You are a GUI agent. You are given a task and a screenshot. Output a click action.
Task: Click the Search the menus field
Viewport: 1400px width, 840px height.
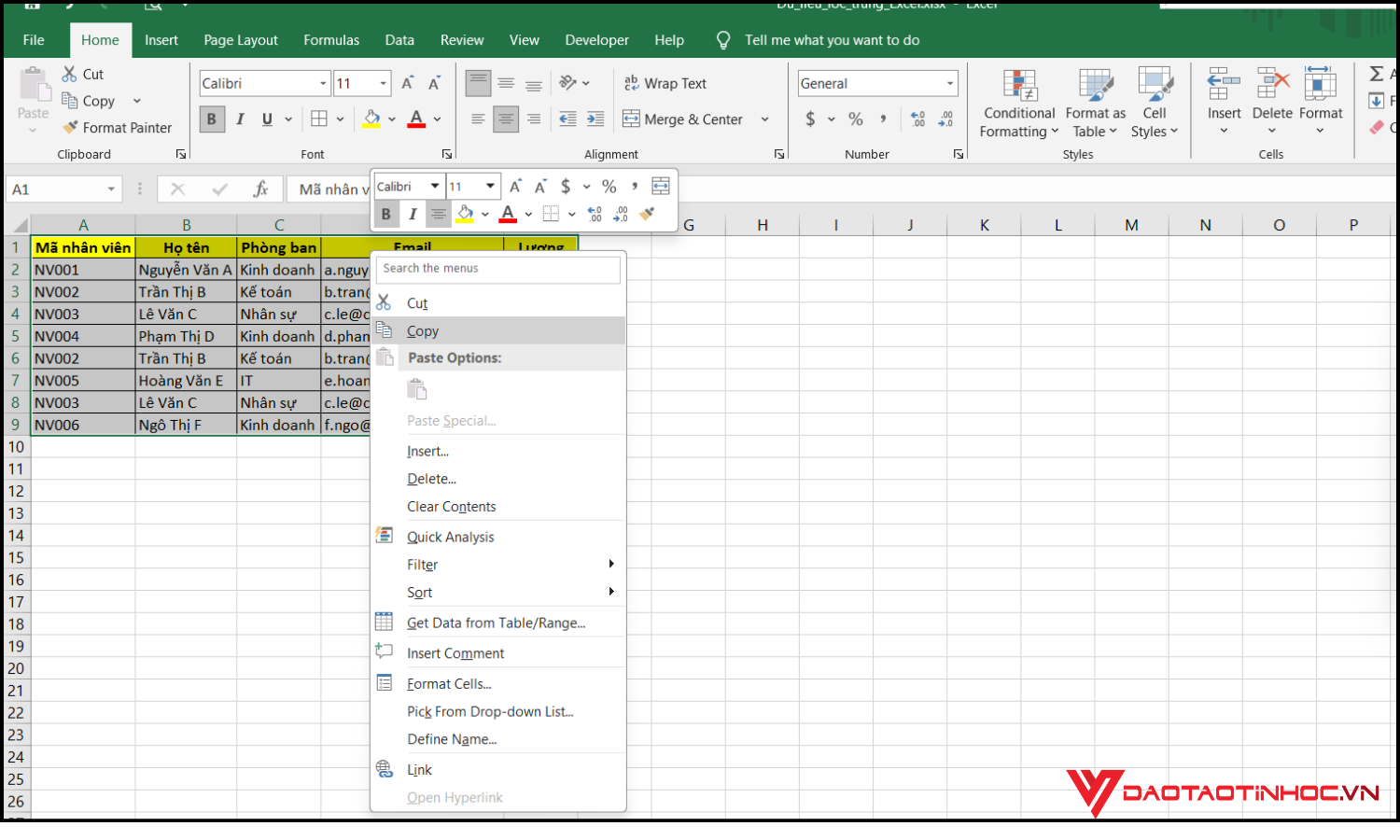pyautogui.click(x=497, y=269)
